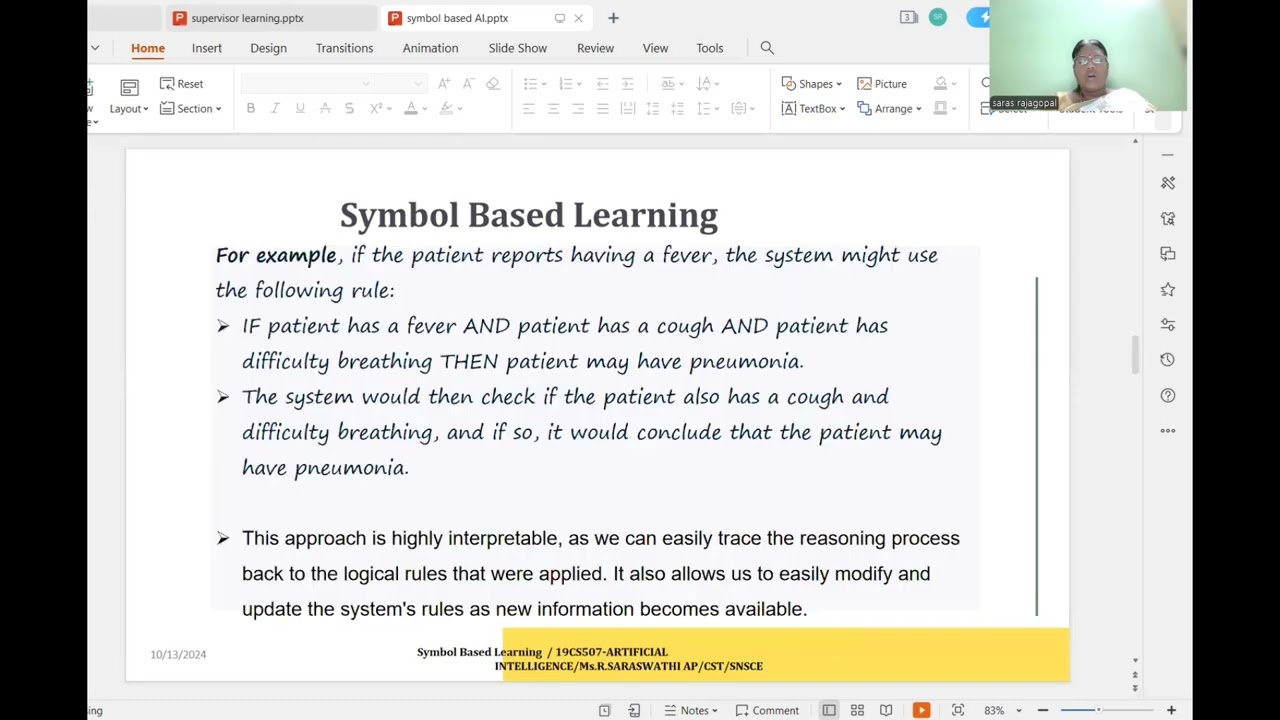Toggle underline text formatting
Image resolution: width=1280 pixels, height=720 pixels.
click(x=300, y=108)
